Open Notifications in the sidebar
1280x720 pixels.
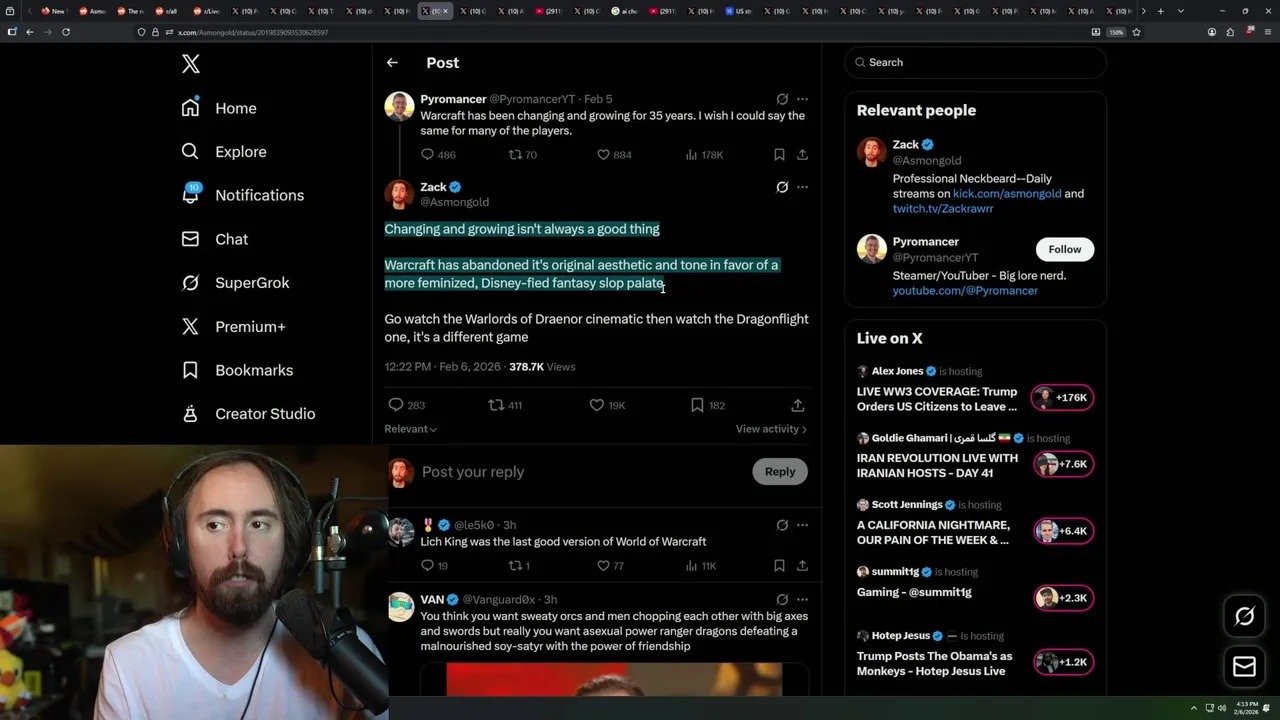pyautogui.click(x=242, y=195)
